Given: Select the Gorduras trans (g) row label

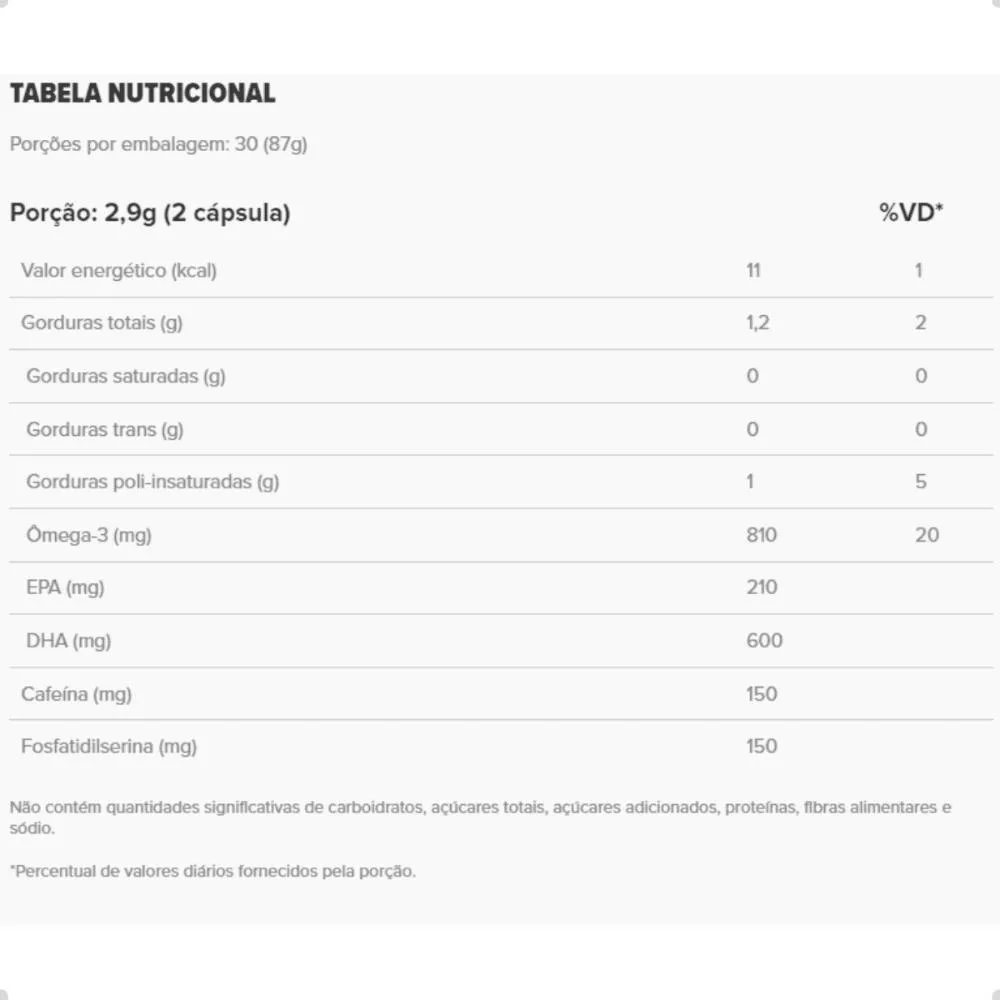Looking at the screenshot, I should [x=105, y=430].
